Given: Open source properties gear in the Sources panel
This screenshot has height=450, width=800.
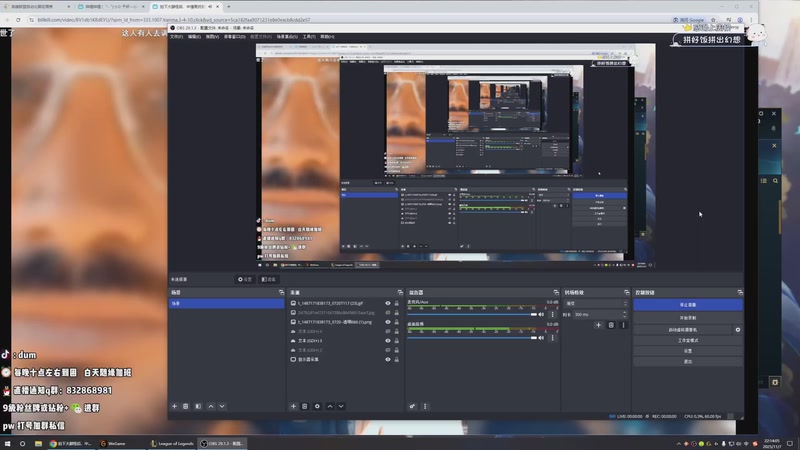Looking at the screenshot, I should 317,406.
